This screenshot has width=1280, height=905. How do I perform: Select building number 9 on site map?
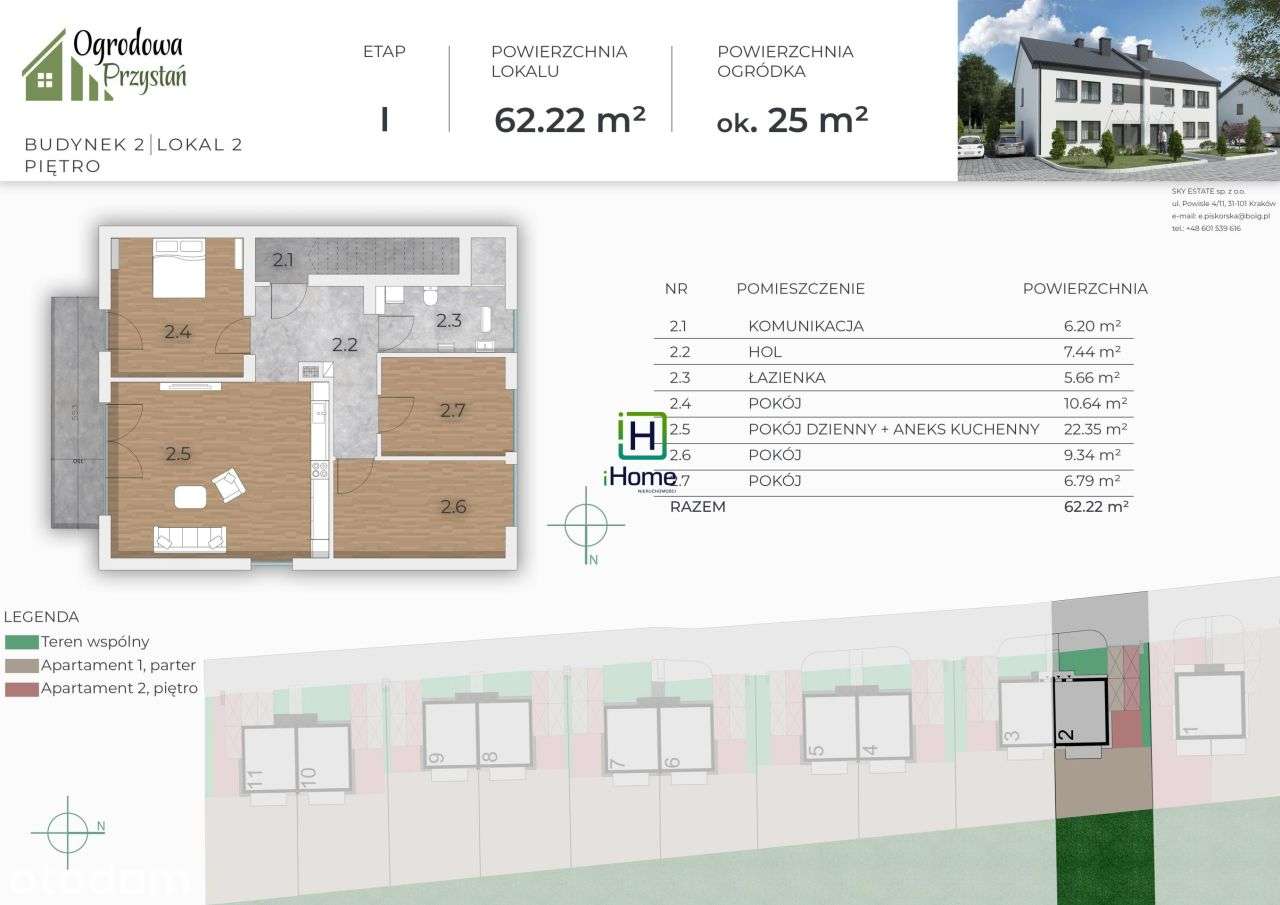[x=450, y=734]
